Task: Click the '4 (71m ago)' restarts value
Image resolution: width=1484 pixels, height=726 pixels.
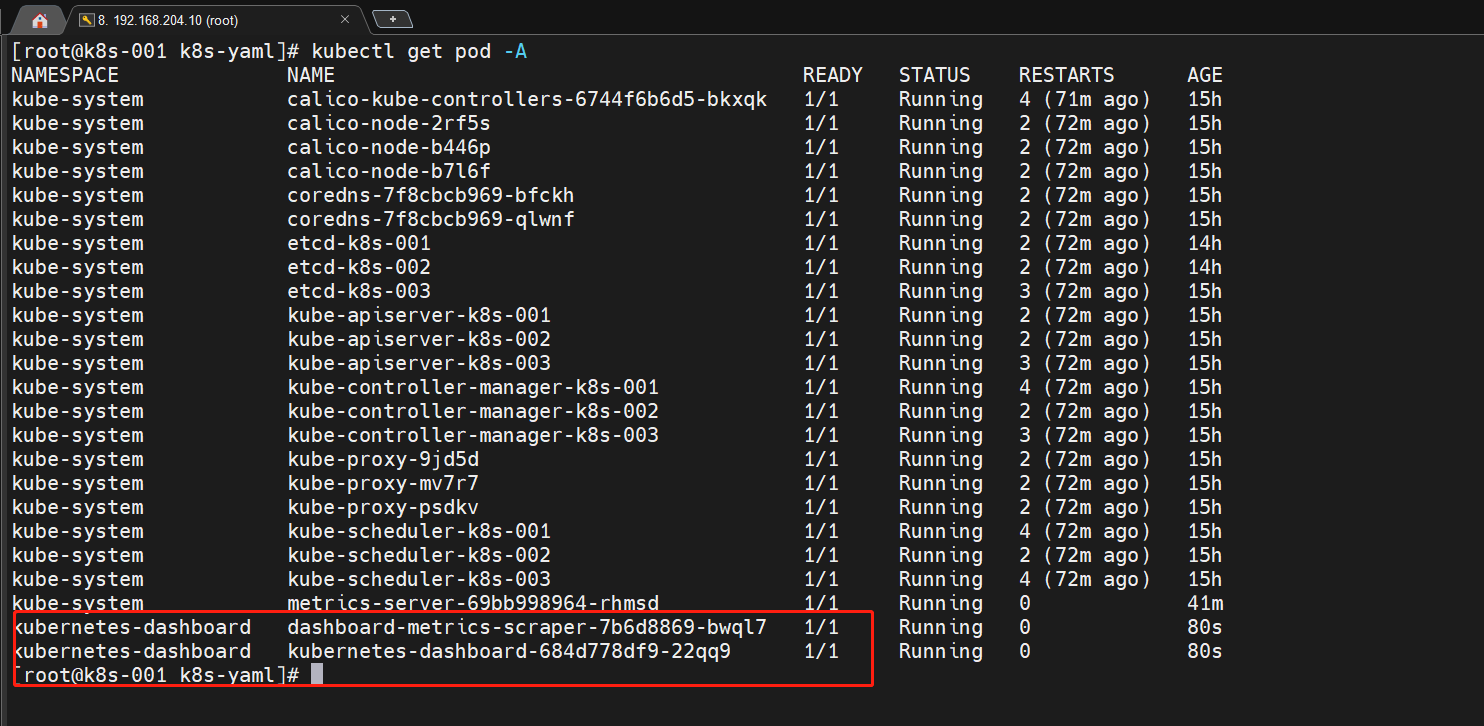Action: 1085,99
